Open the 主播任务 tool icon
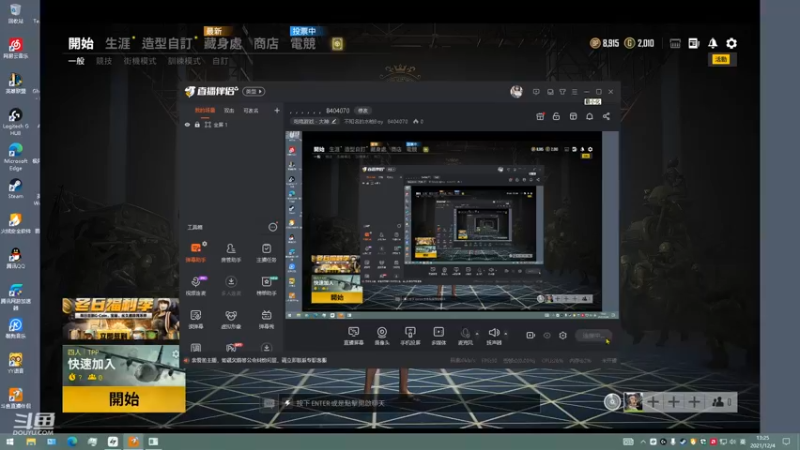This screenshot has width=800, height=450. click(266, 252)
